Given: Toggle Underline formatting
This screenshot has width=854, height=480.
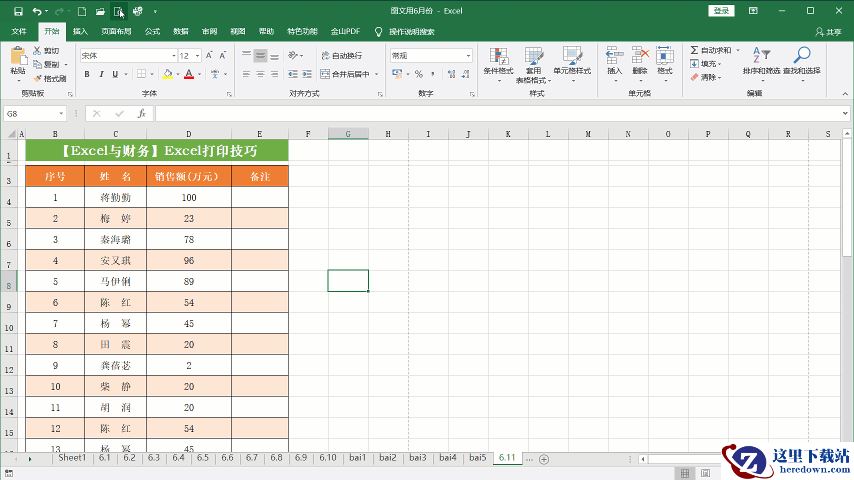Looking at the screenshot, I should [x=115, y=74].
